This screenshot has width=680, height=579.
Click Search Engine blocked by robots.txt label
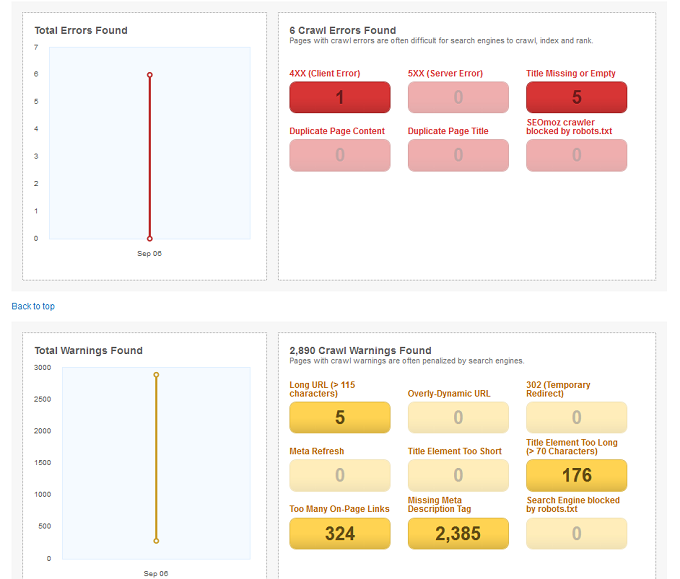573,504
